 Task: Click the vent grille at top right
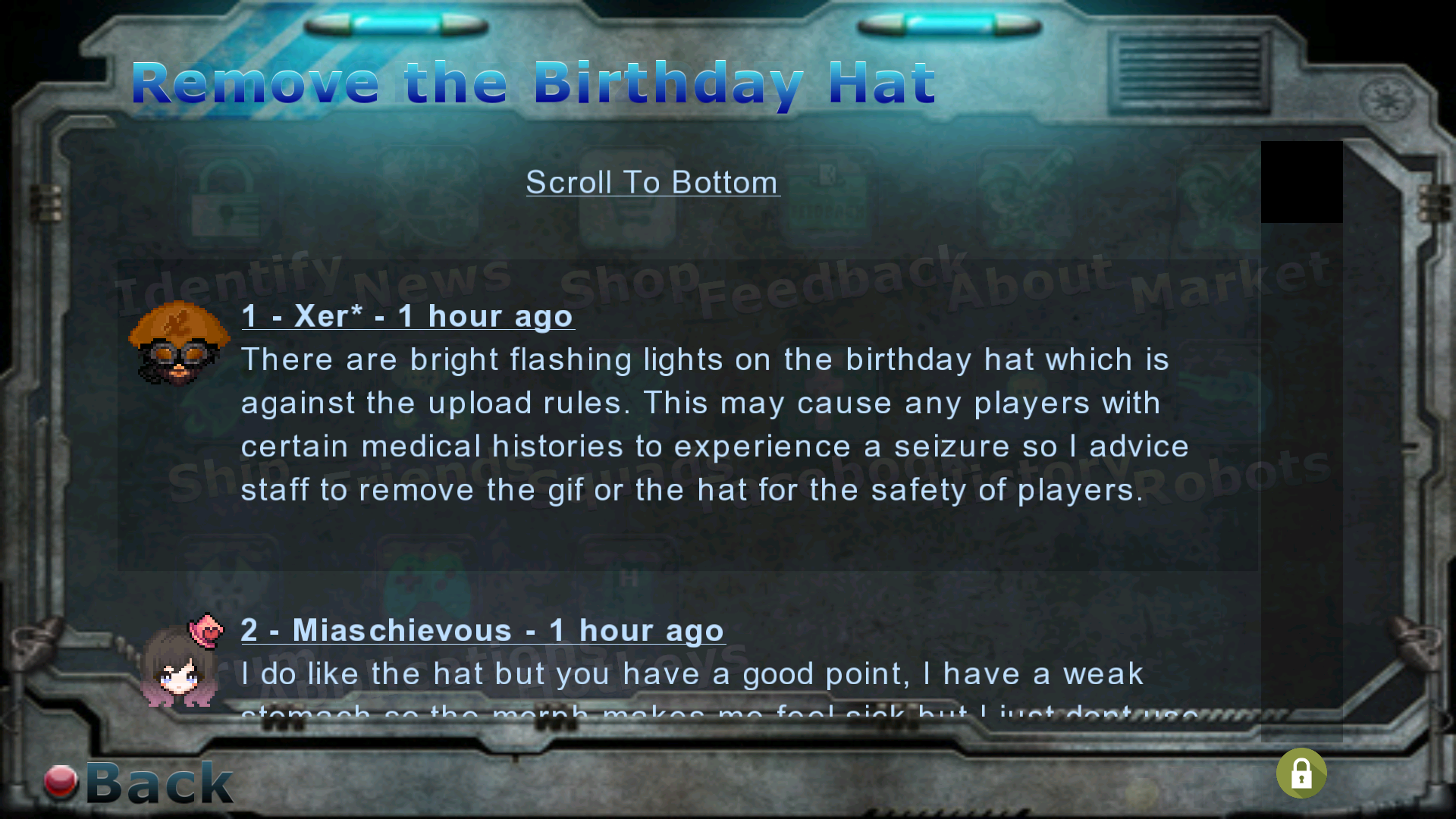1189,71
